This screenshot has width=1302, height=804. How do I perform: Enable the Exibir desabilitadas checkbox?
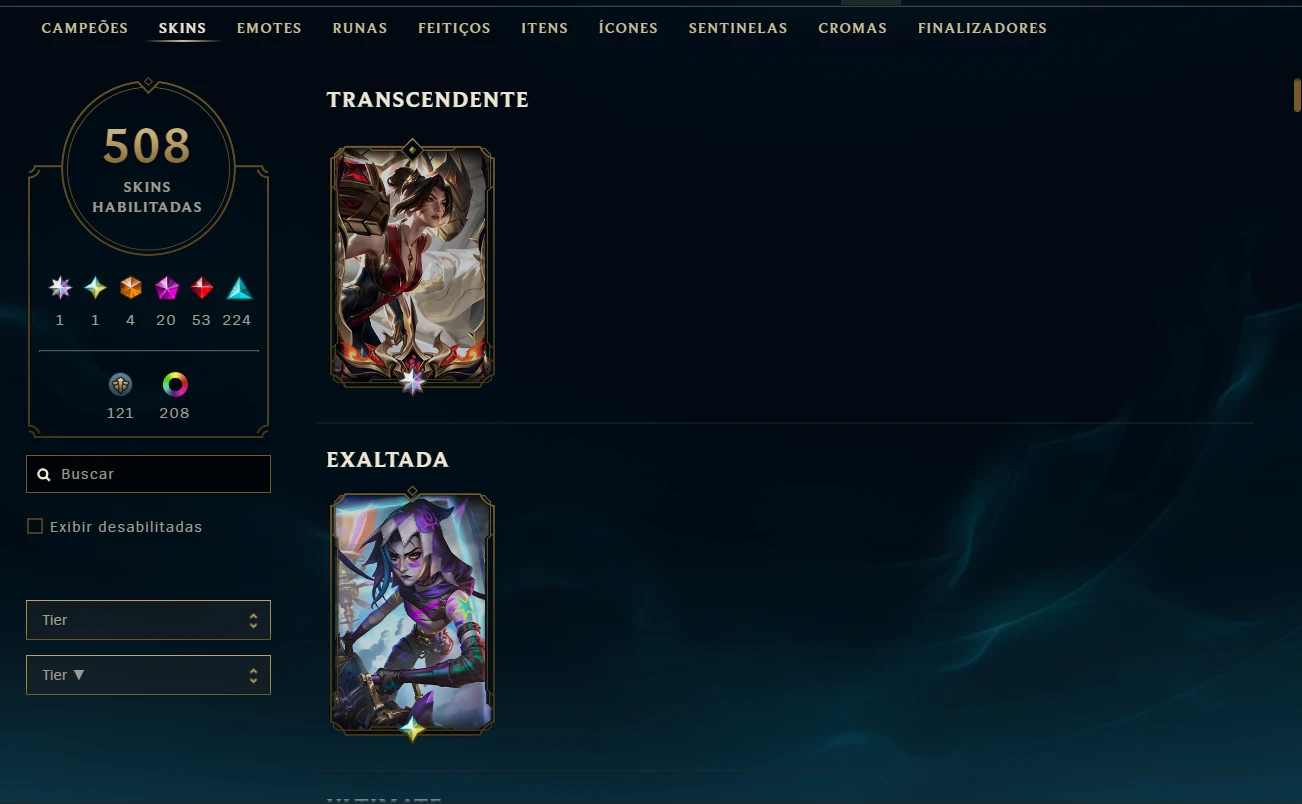pos(35,526)
